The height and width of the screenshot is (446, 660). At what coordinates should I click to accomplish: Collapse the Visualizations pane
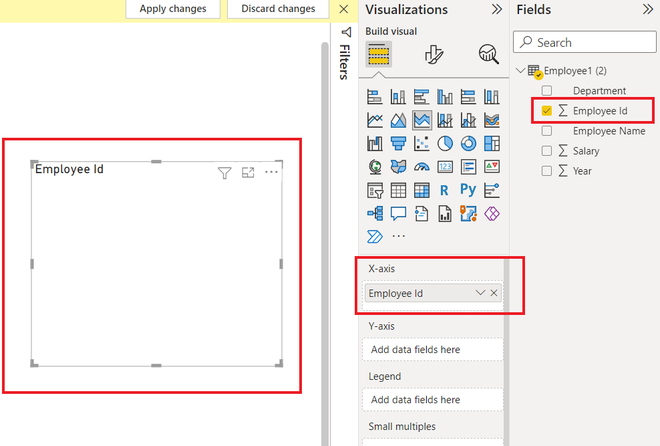click(x=497, y=9)
